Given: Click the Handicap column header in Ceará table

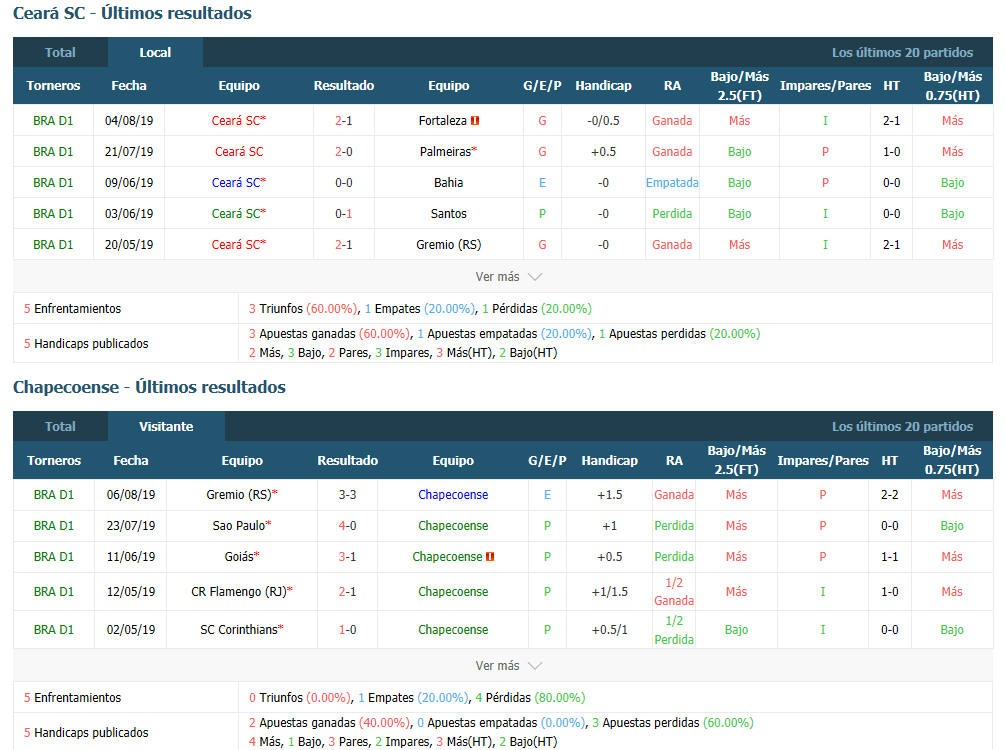Looking at the screenshot, I should pyautogui.click(x=603, y=85).
